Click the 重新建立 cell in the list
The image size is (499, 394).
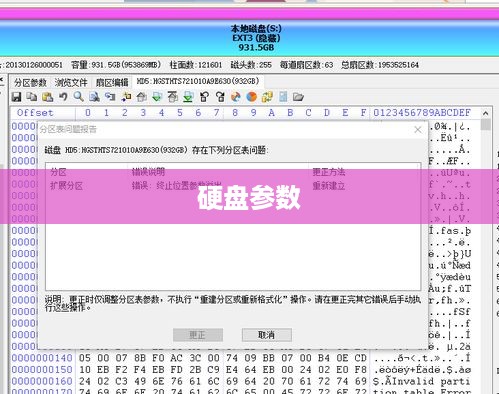coord(329,186)
